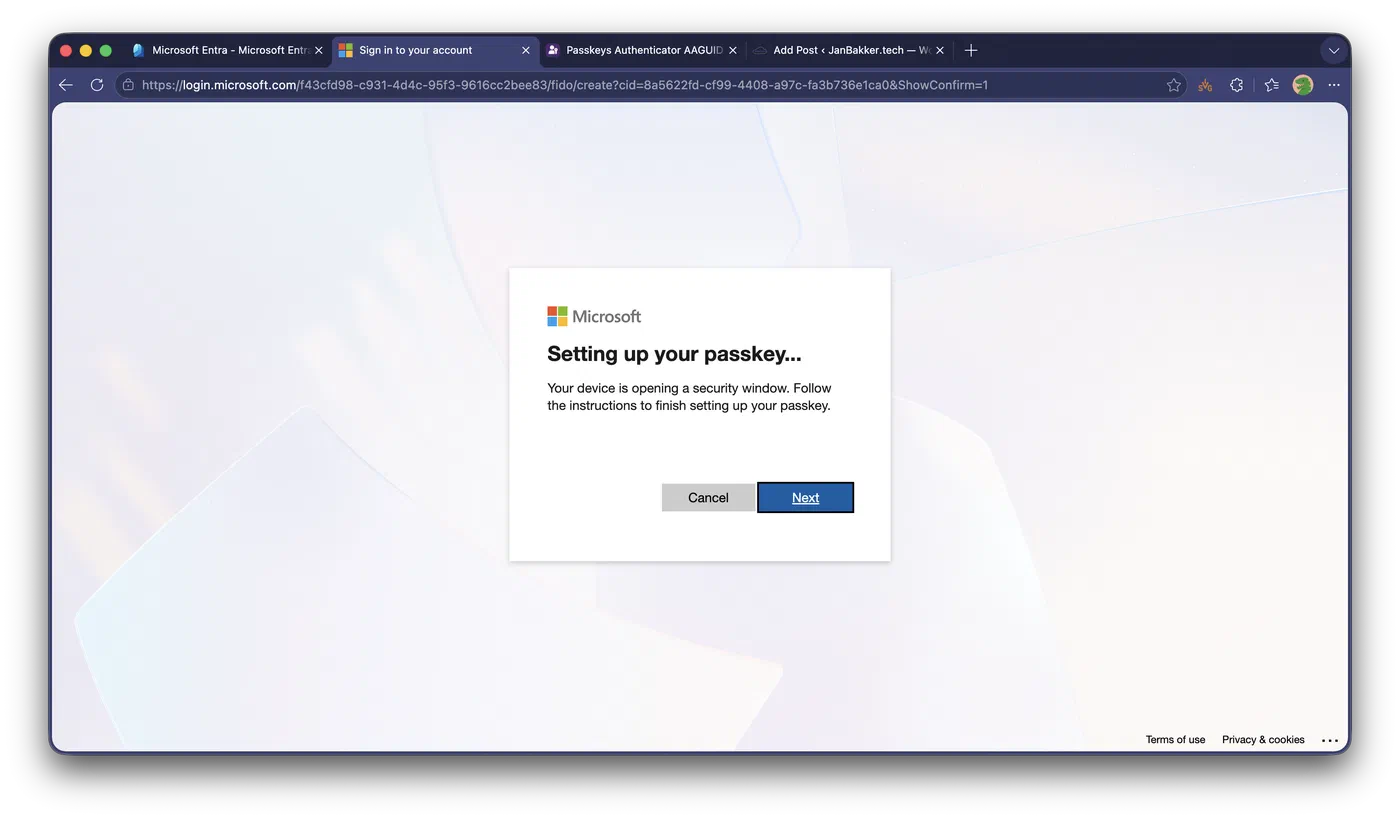The image size is (1400, 819).
Task: Close the Sign in to your account tab
Action: coord(526,50)
